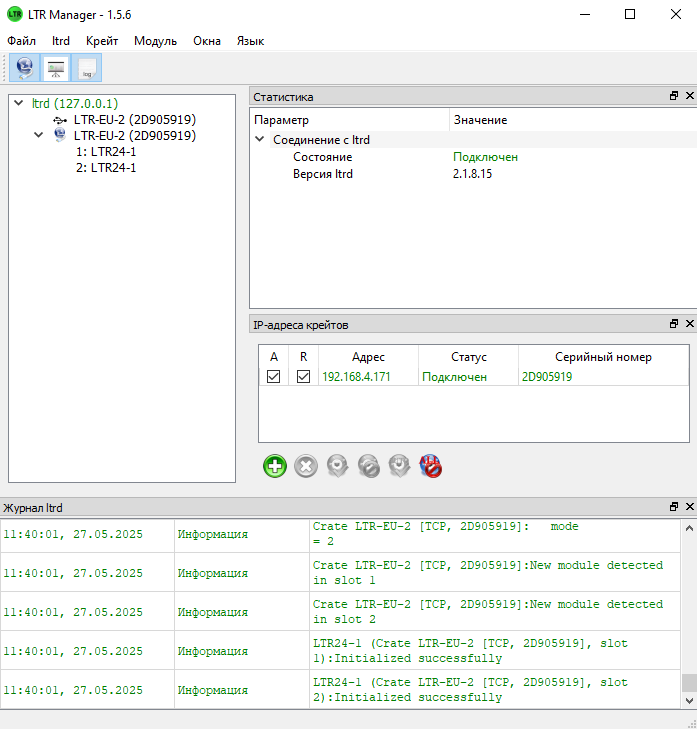Viewport: 697px width, 729px height.
Task: Close the Журнал ltrd panel
Action: 690,507
